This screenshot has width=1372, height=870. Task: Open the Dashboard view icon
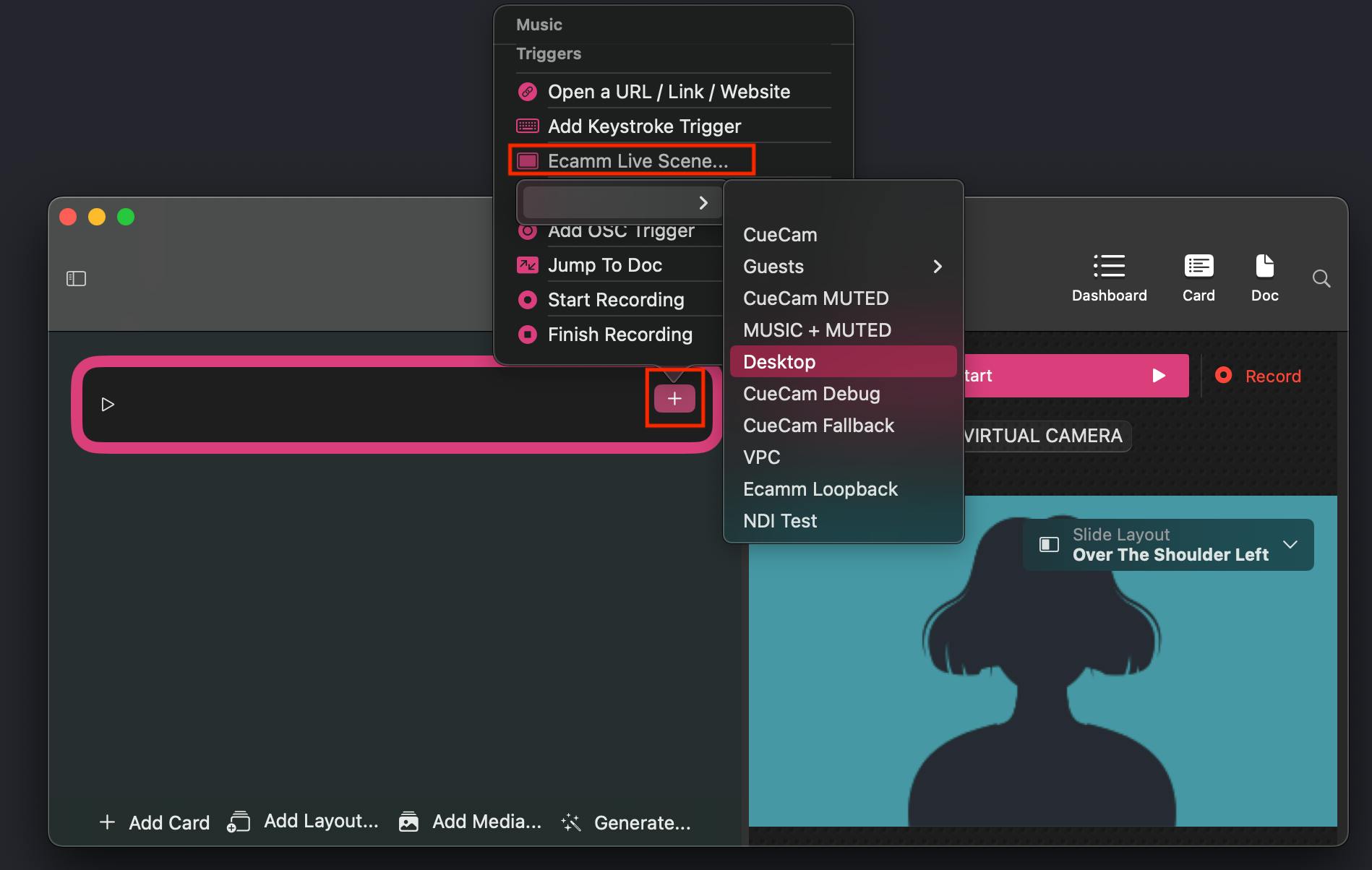point(1109,266)
